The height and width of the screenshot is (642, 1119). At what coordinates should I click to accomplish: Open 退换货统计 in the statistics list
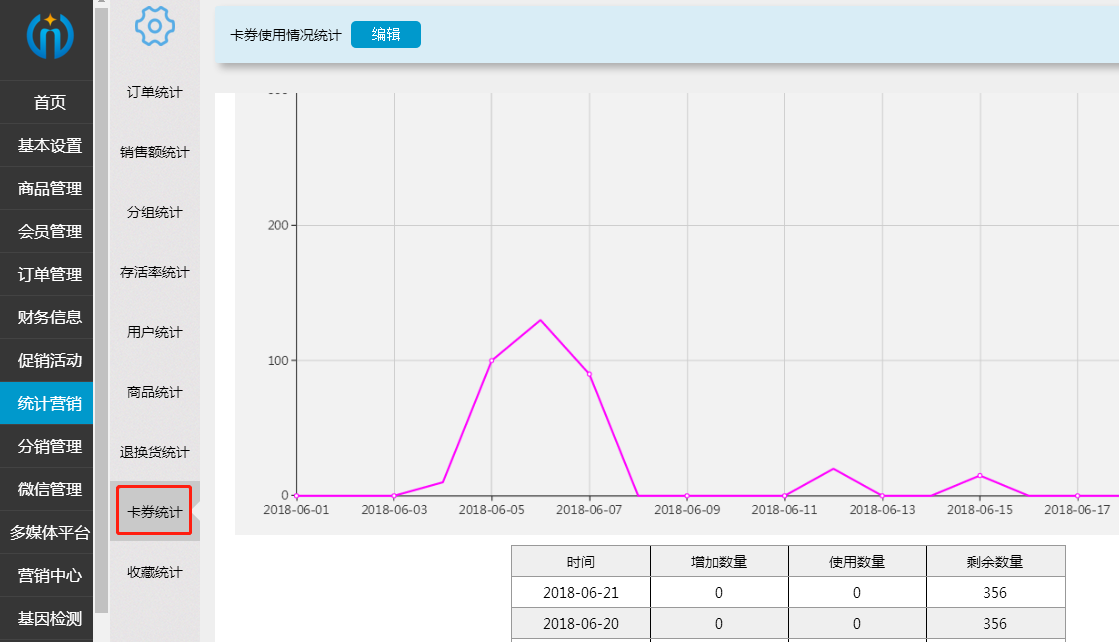click(153, 451)
